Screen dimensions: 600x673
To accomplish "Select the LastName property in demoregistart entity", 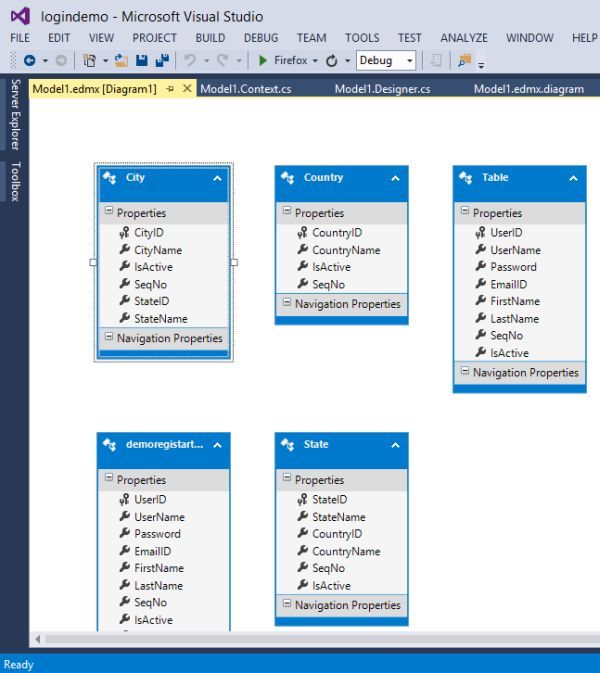I will tap(158, 585).
